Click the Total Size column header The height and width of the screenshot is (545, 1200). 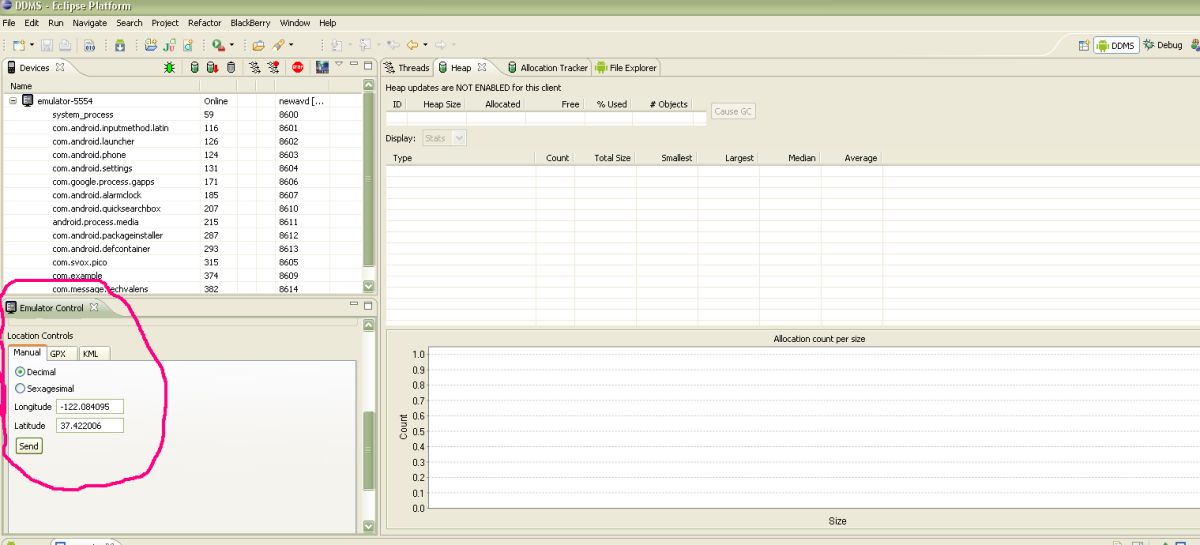click(x=605, y=158)
